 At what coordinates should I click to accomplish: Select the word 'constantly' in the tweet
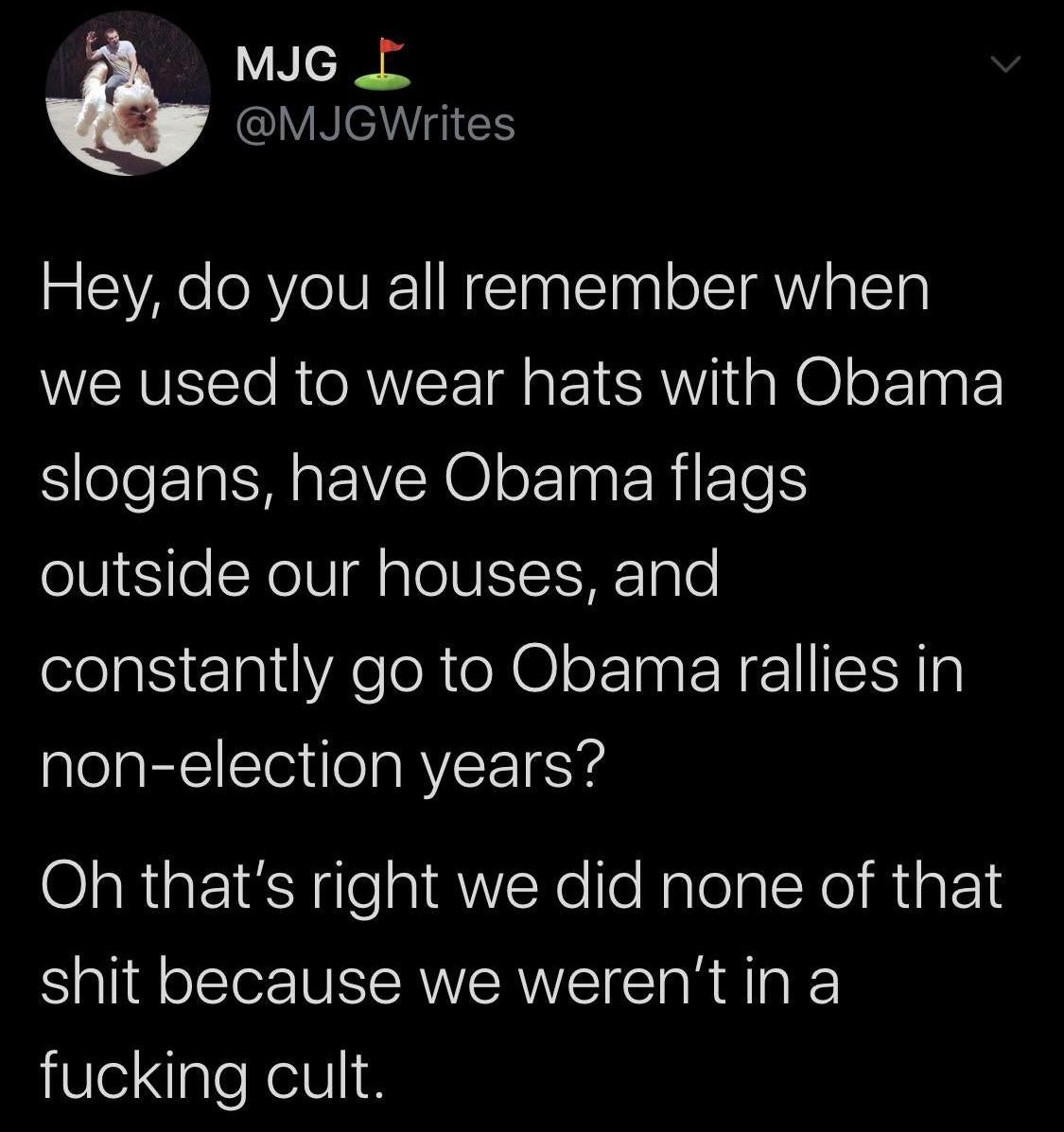click(186, 672)
